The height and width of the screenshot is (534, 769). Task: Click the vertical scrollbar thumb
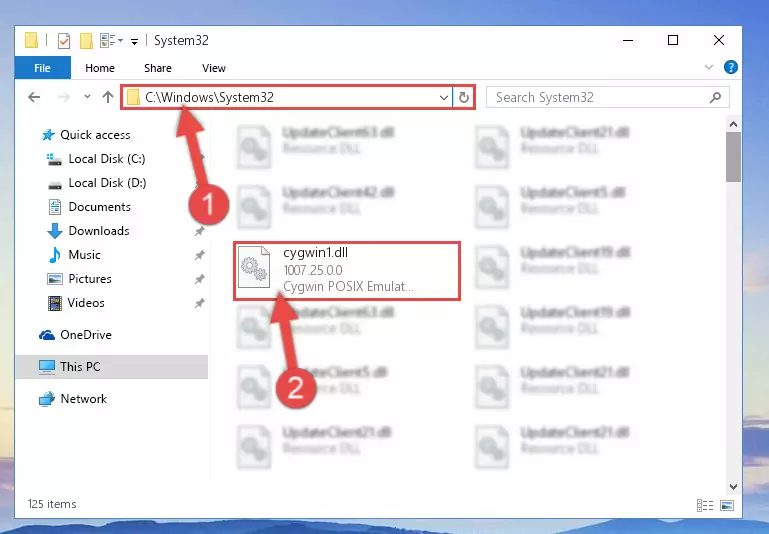coord(733,157)
